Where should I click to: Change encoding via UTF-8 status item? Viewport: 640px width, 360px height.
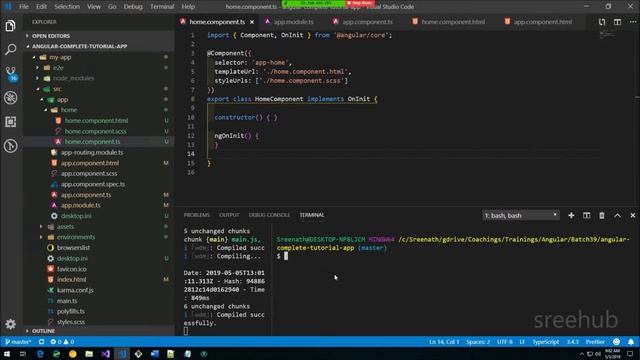pyautogui.click(x=504, y=342)
